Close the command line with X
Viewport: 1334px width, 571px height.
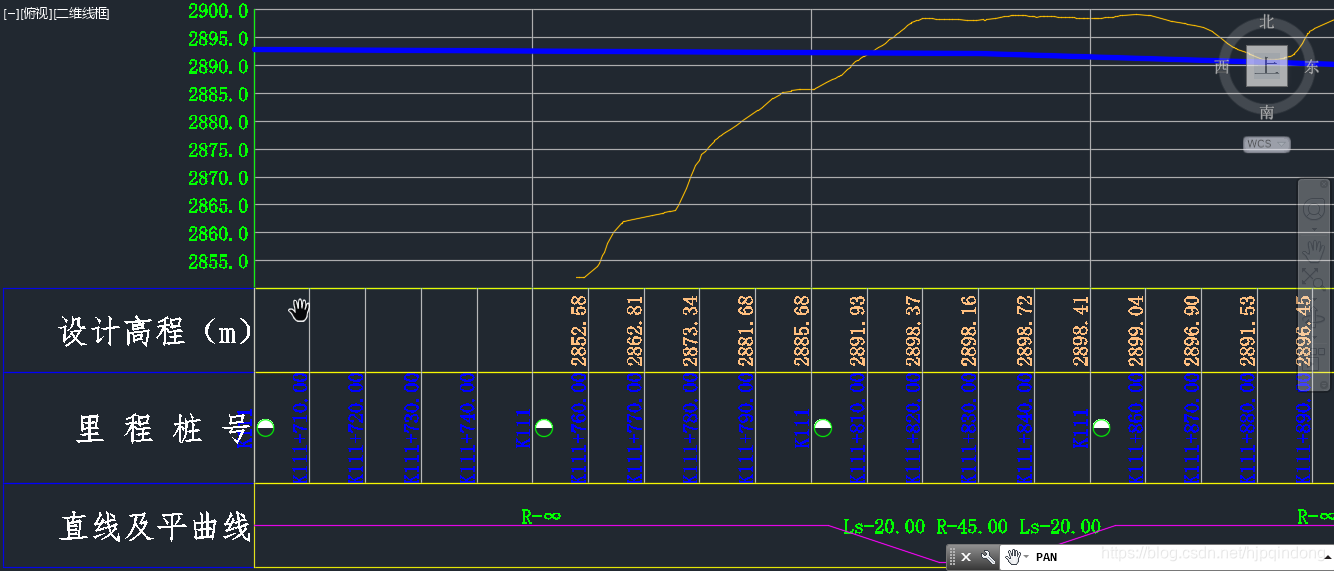click(966, 557)
